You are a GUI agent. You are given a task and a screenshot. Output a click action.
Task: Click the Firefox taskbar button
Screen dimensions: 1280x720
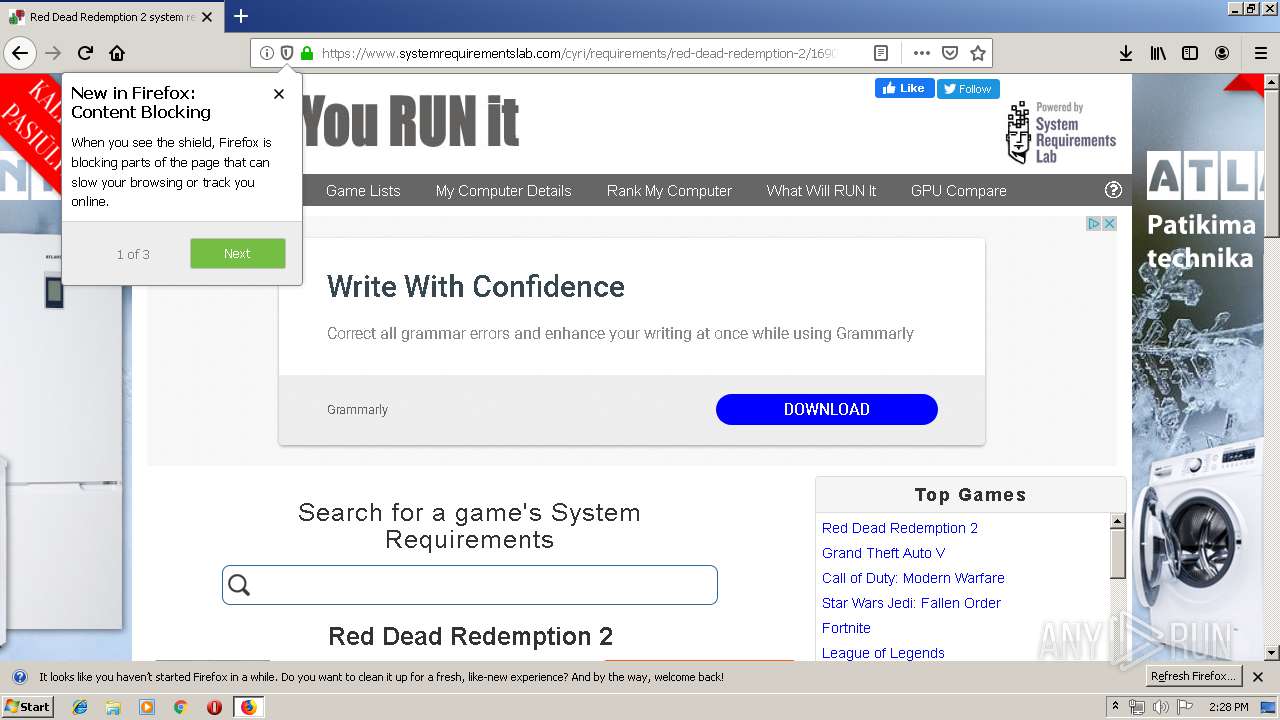[248, 707]
